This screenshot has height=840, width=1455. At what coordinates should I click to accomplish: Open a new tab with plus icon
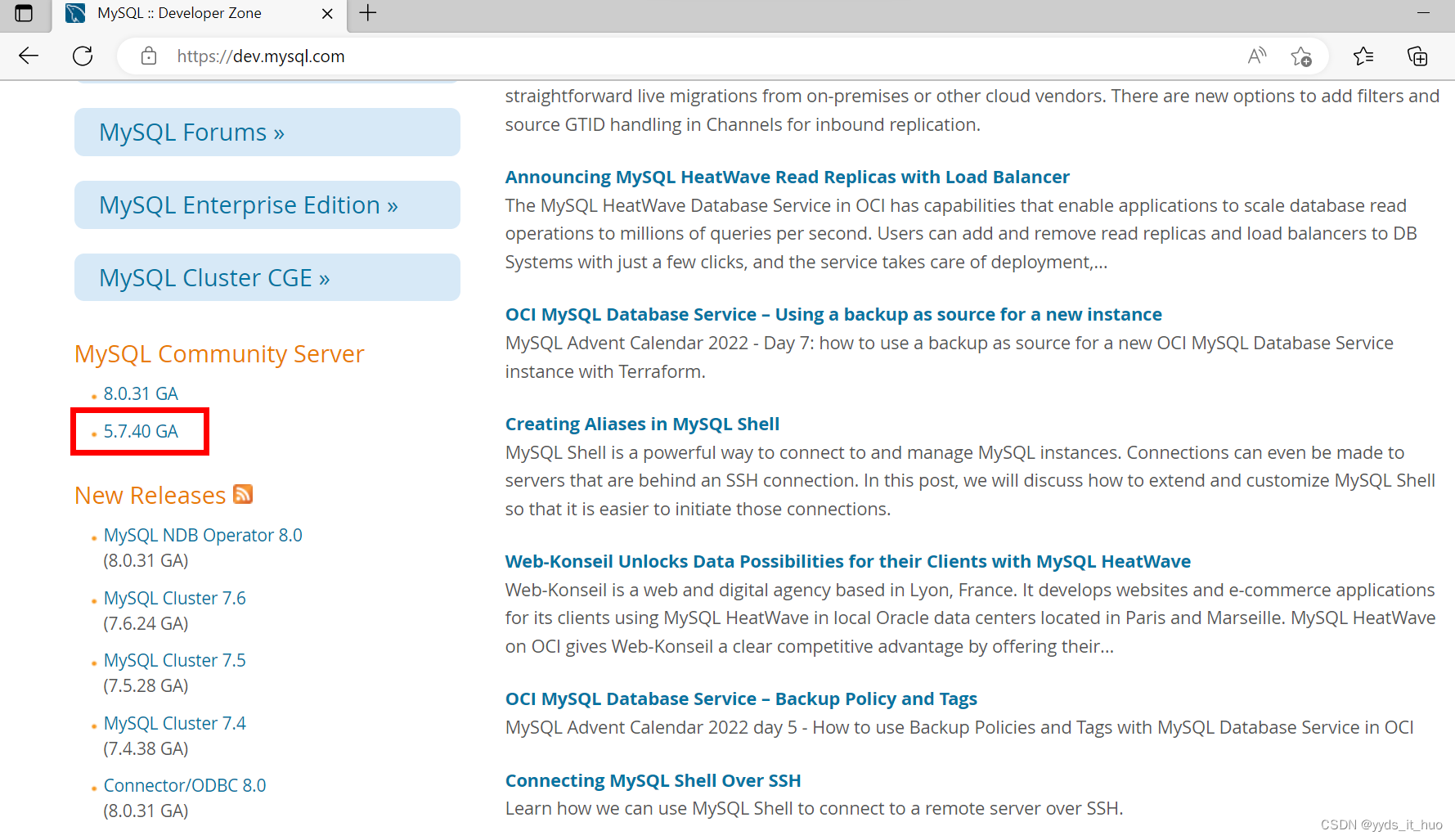click(x=368, y=13)
